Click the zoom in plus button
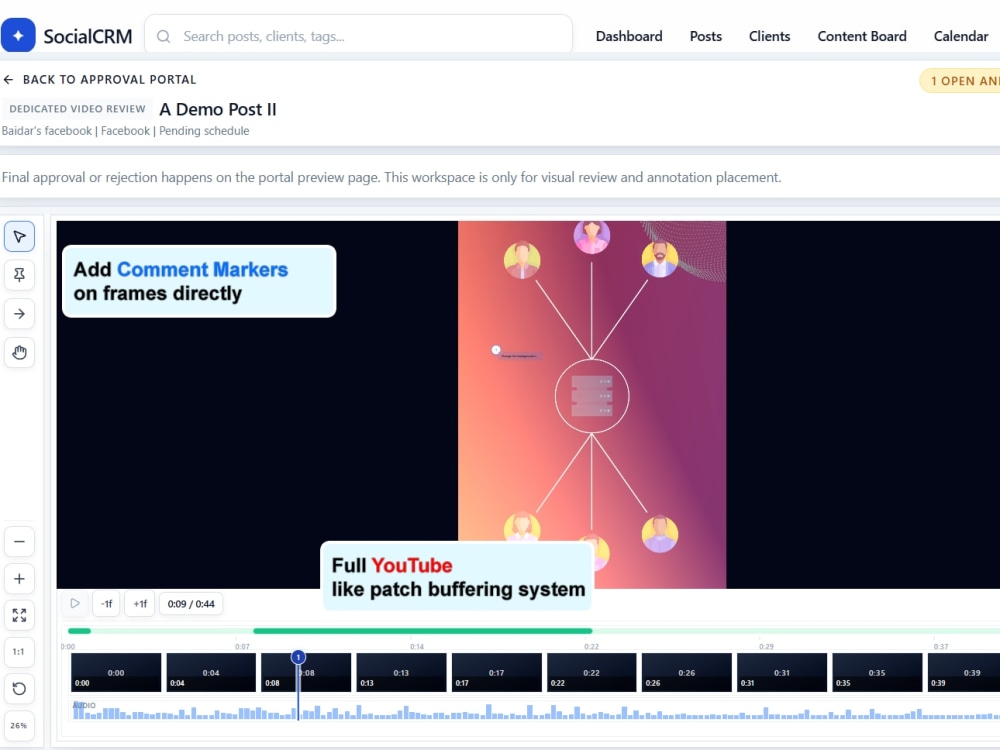Viewport: 1000px width, 750px height. pos(19,578)
